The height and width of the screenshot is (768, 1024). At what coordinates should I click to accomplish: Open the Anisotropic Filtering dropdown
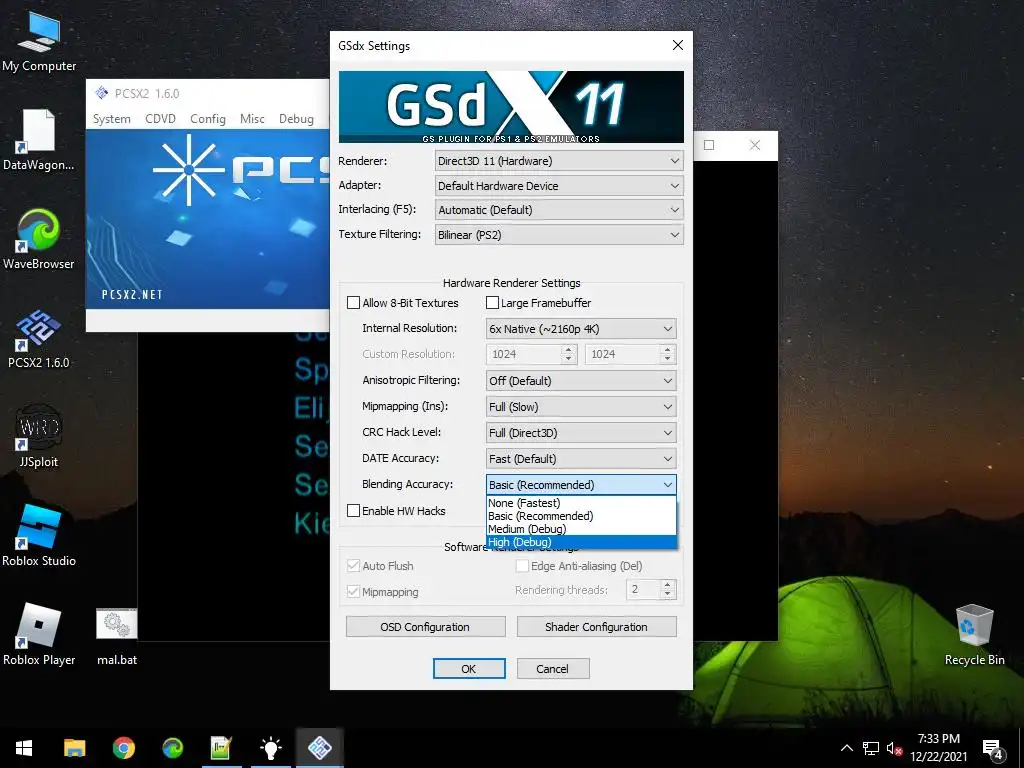coord(581,381)
